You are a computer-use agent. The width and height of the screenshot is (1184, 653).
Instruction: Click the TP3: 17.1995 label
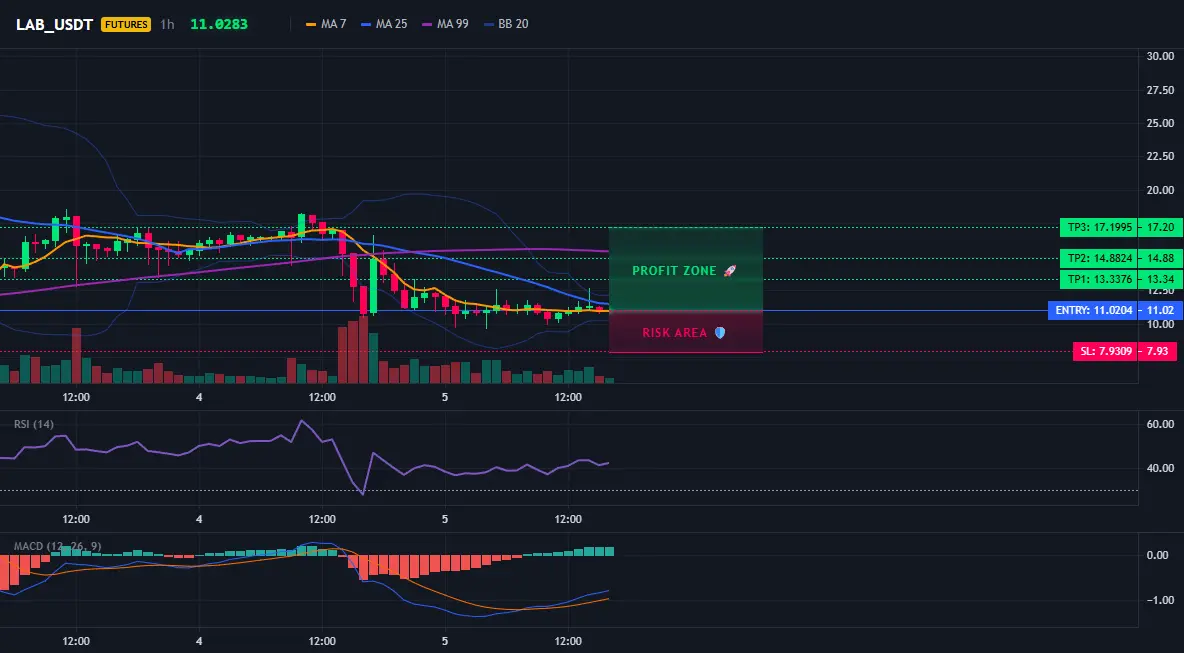tap(1099, 227)
